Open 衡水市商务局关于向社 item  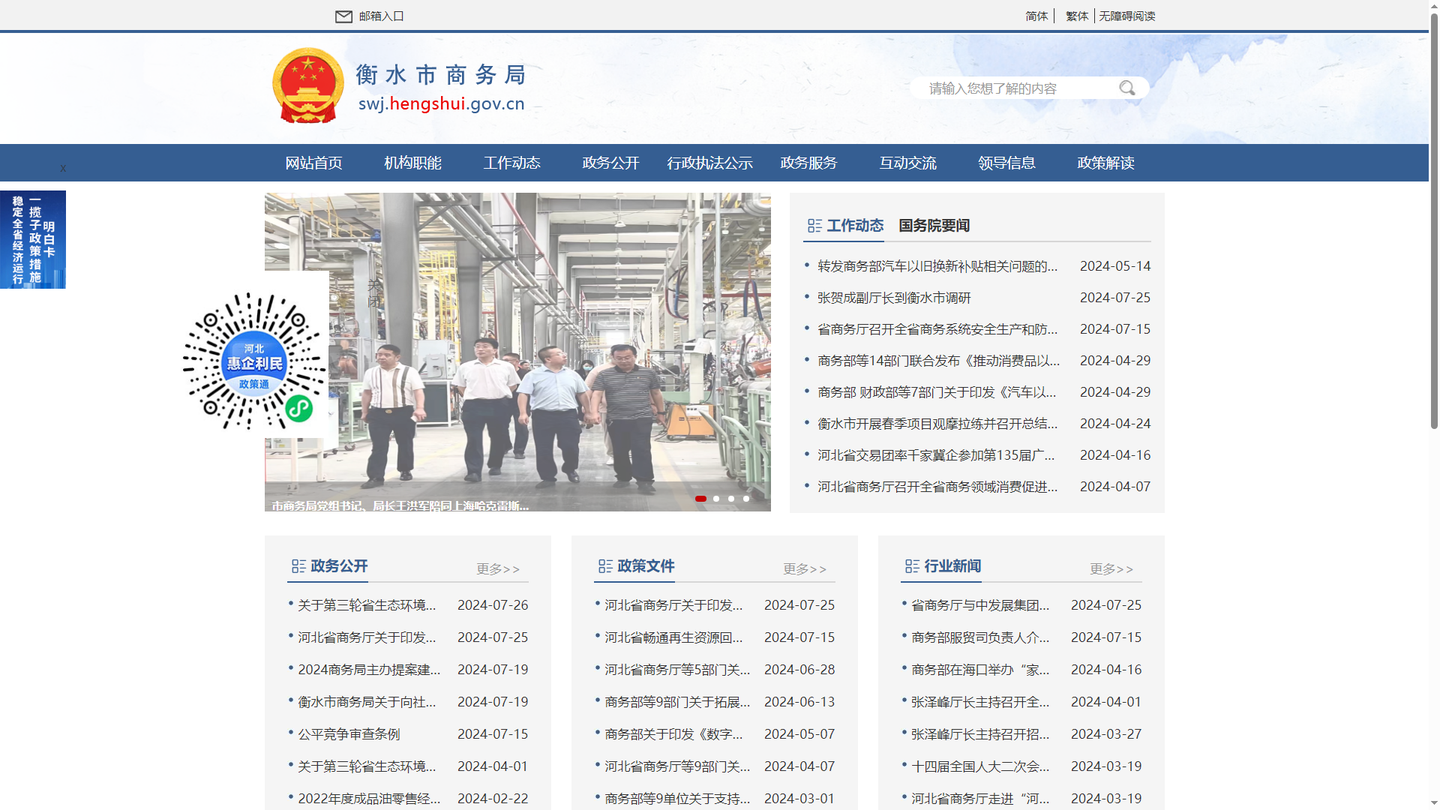tap(367, 702)
